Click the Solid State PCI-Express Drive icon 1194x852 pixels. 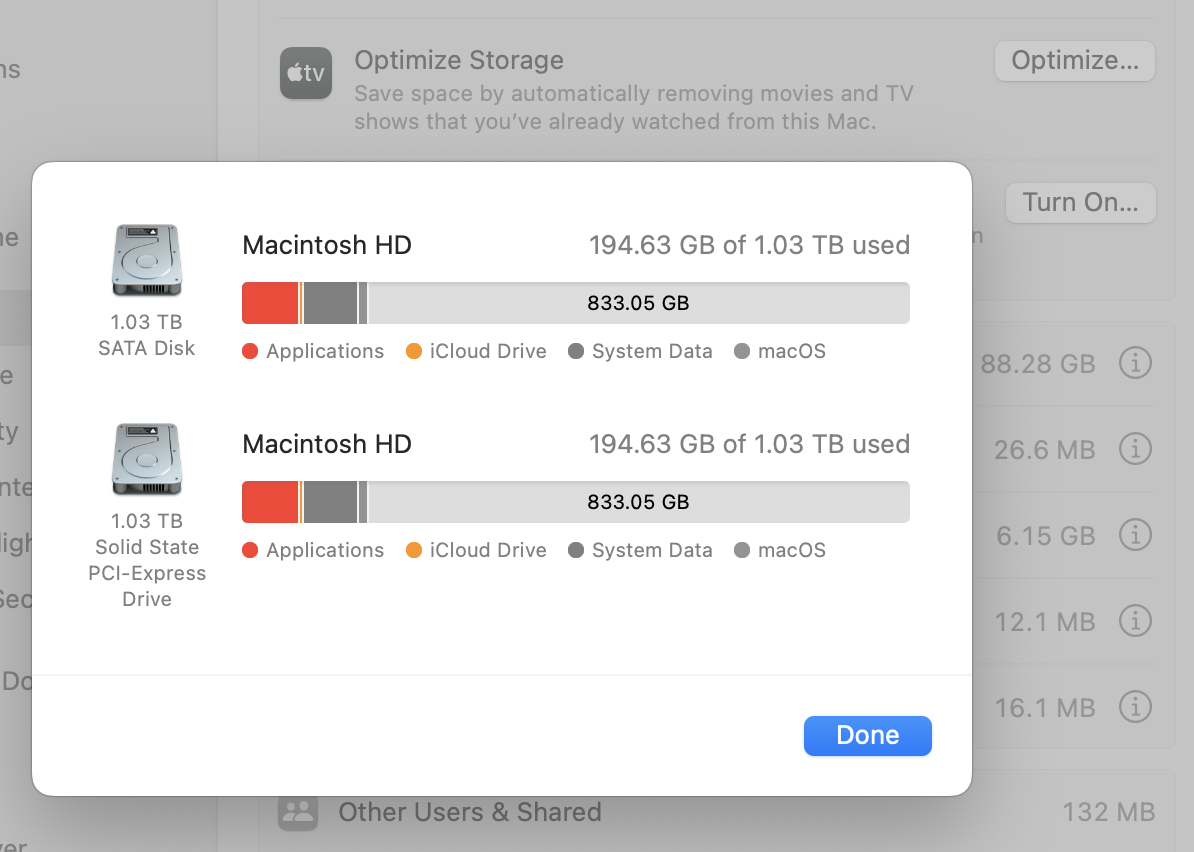tap(146, 459)
